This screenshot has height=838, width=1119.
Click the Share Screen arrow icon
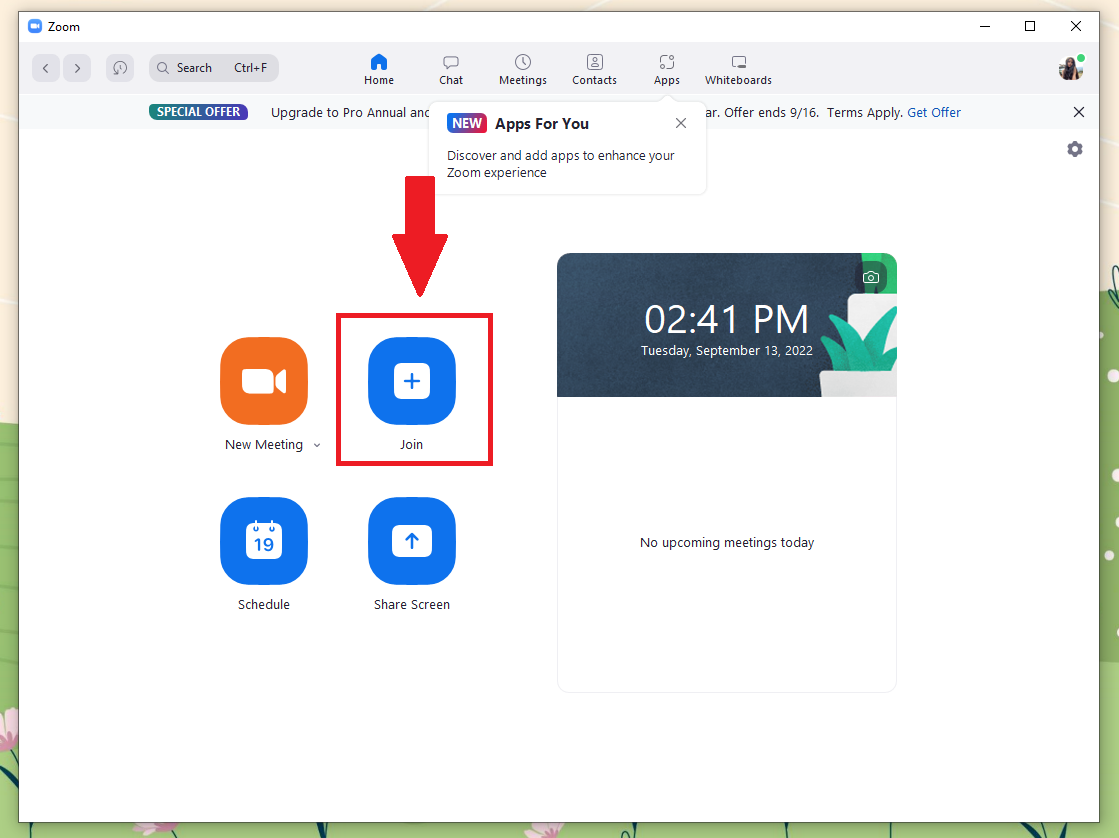pos(412,541)
